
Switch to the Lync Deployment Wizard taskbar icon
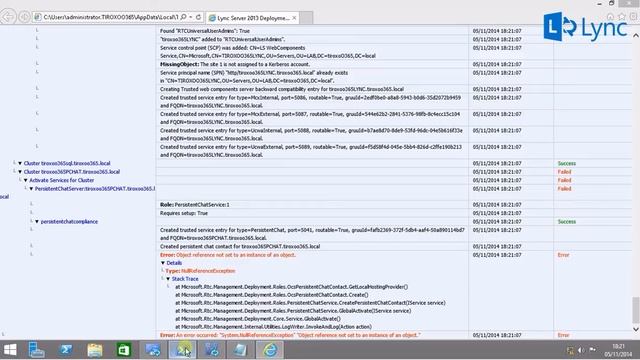(153, 350)
